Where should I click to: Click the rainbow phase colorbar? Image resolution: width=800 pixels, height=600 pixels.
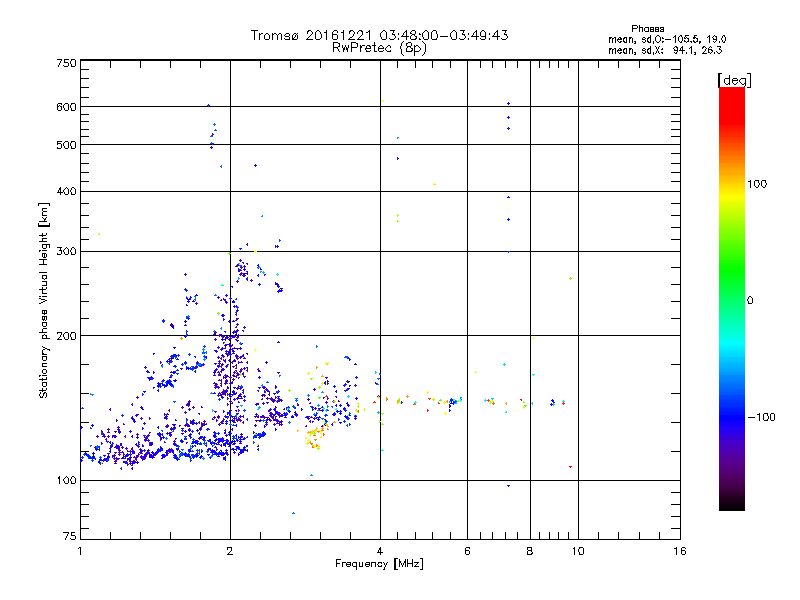(x=732, y=298)
